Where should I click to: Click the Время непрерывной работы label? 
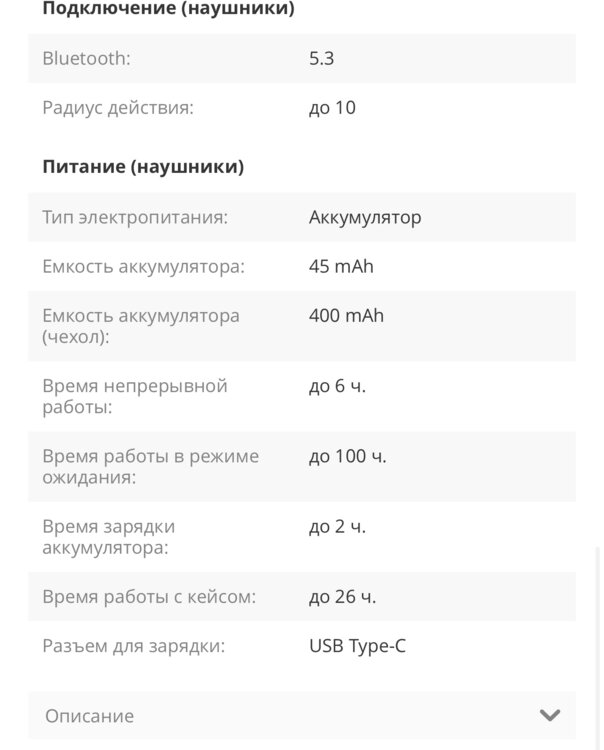[x=135, y=397]
